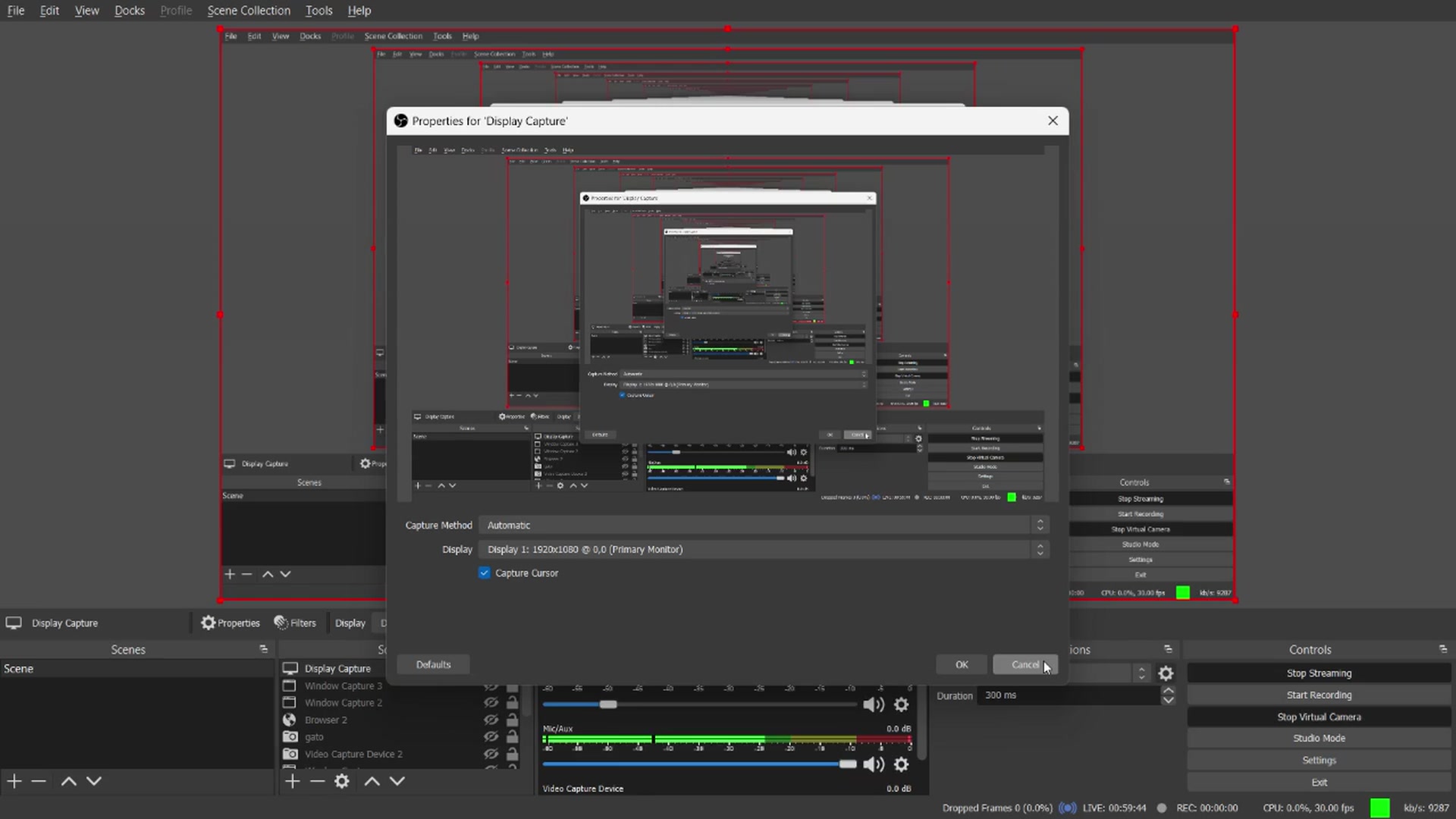Show the gato source
The image size is (1456, 819).
click(x=491, y=736)
